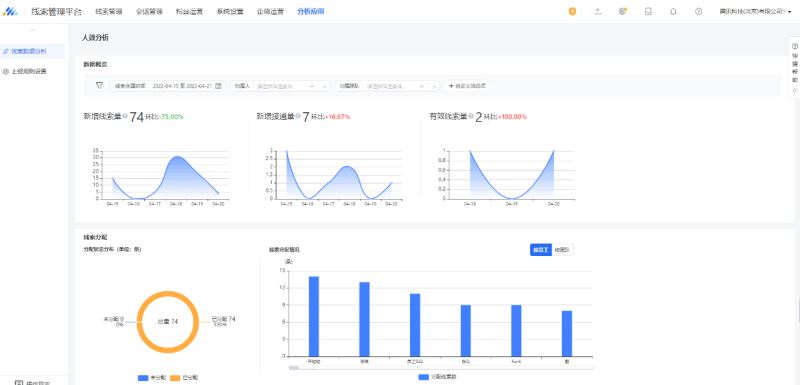
Task: Collapse the quick help panel chevrons
Action: (x=794, y=90)
